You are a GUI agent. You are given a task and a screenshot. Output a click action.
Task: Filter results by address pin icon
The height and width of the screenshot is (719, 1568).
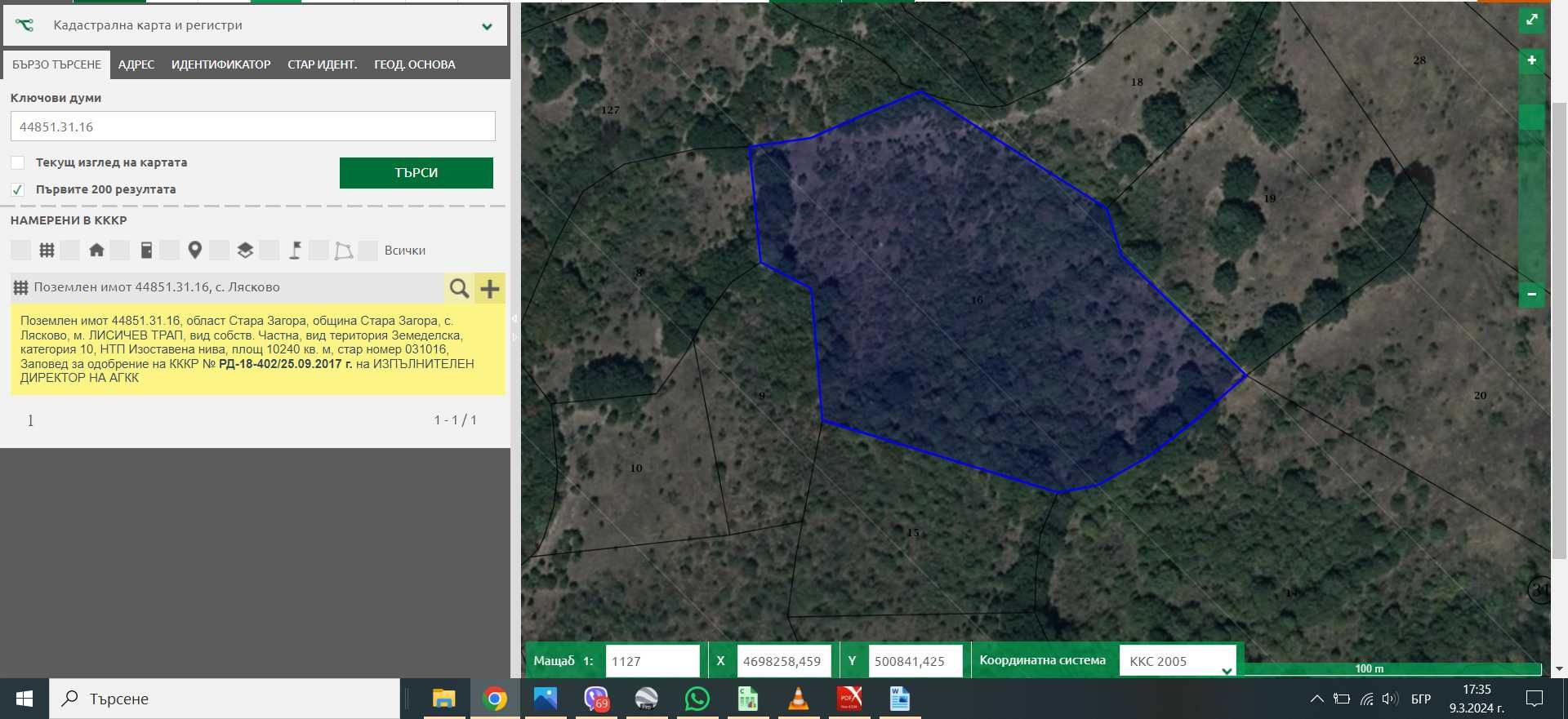pos(194,251)
